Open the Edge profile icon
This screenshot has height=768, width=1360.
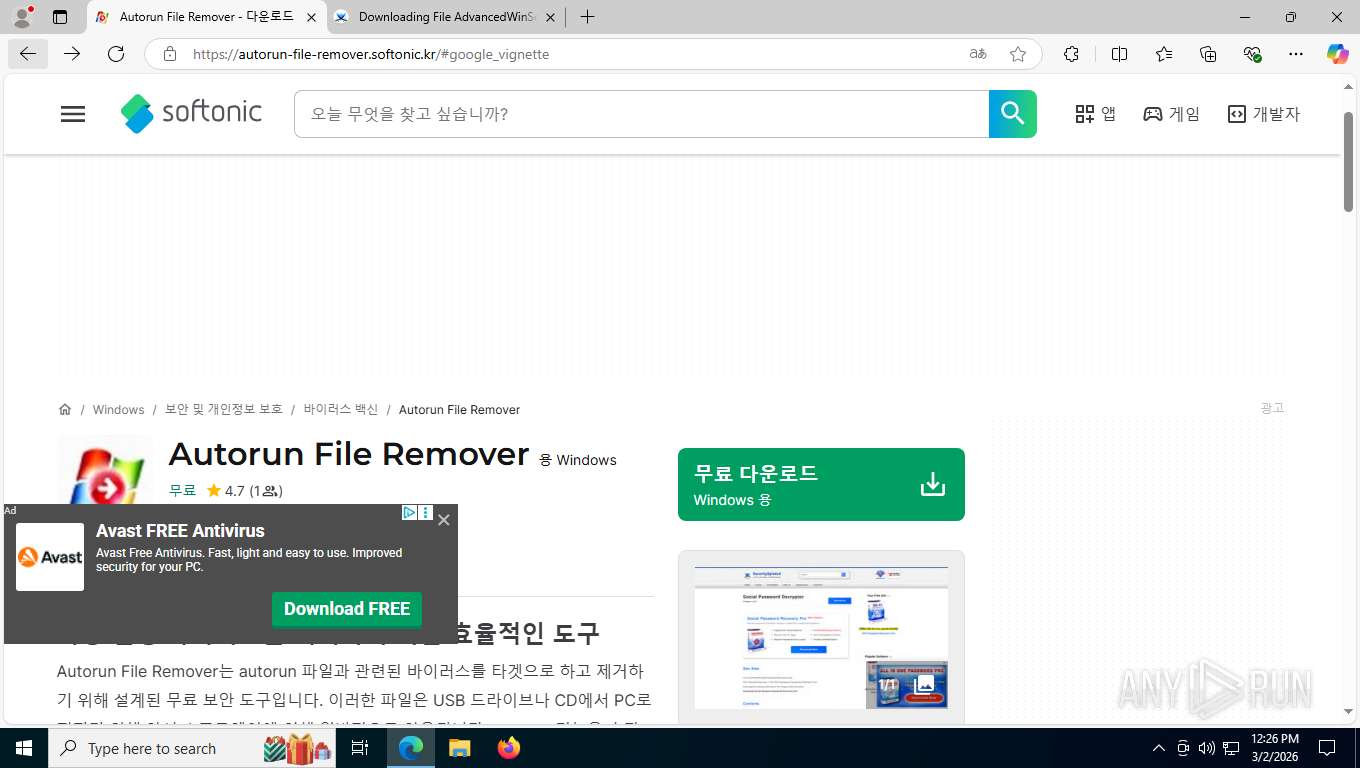pyautogui.click(x=21, y=17)
